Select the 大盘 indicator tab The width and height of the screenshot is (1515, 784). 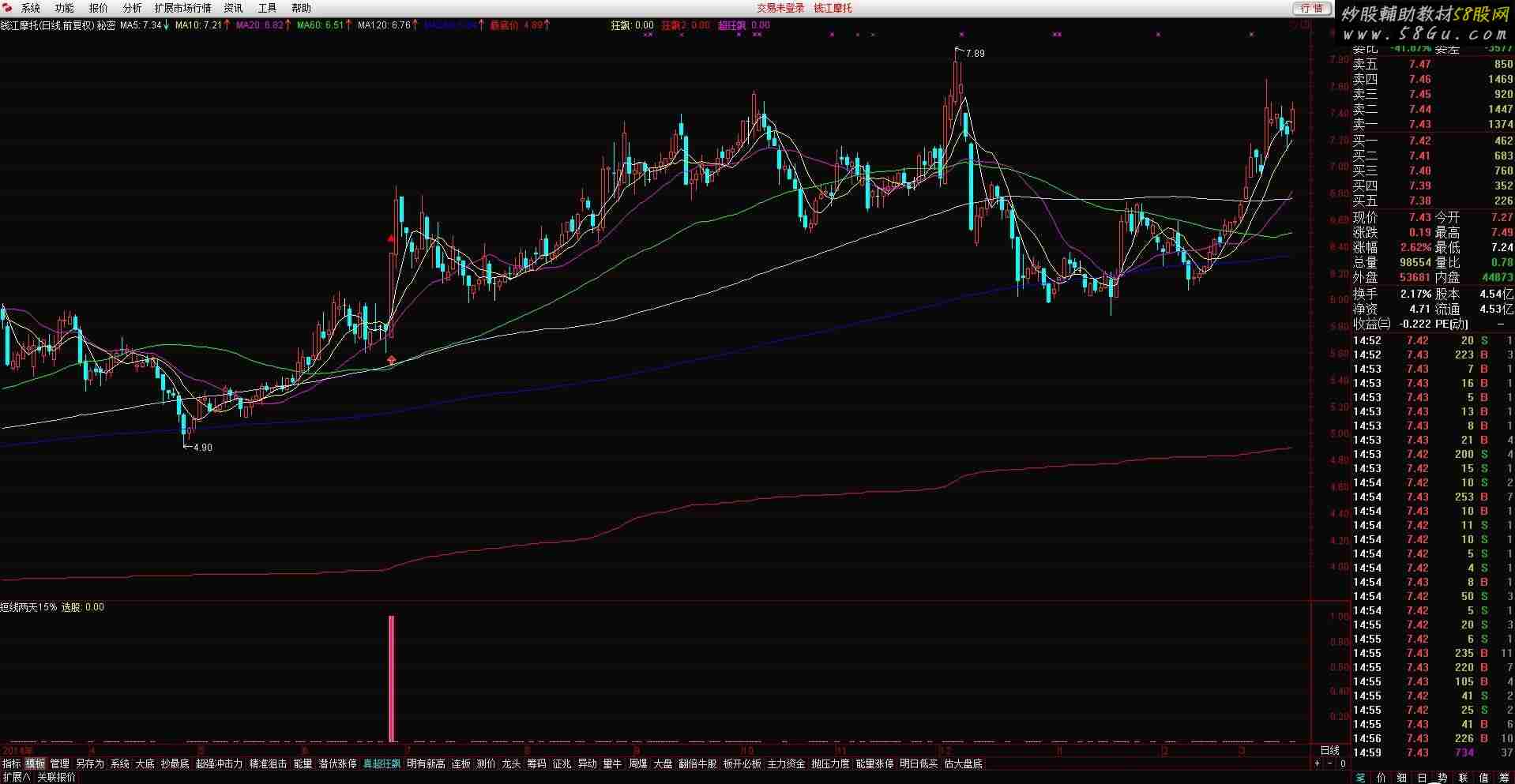pos(664,763)
